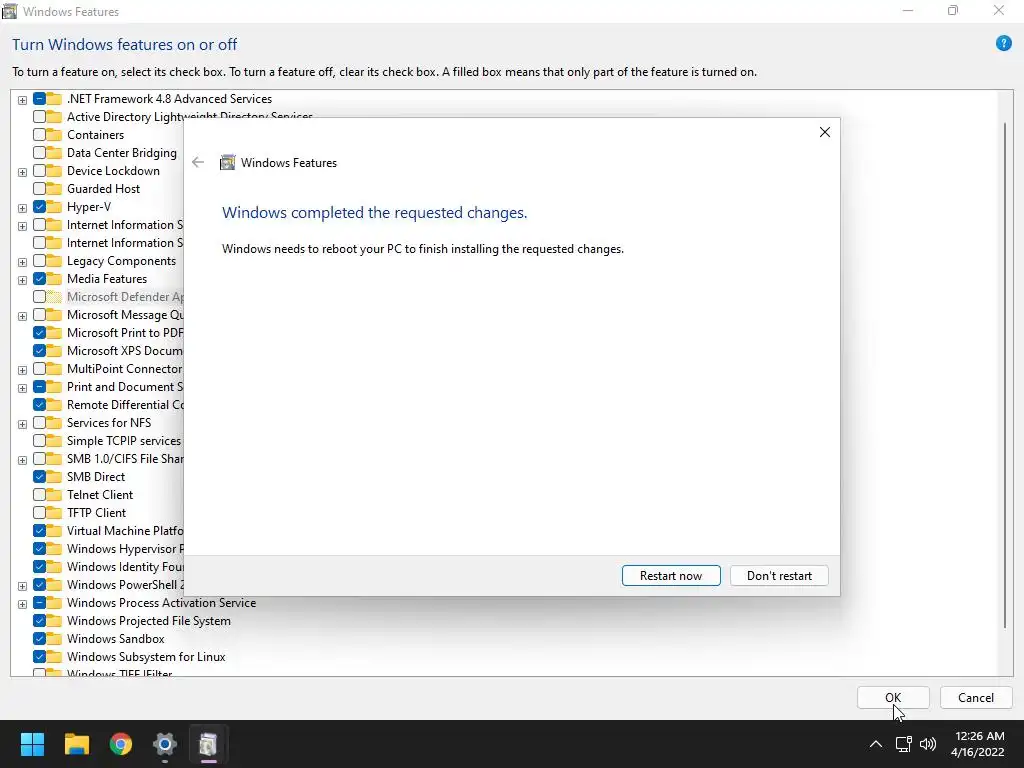
Task: Click the blue help question mark icon
Action: point(1003,44)
